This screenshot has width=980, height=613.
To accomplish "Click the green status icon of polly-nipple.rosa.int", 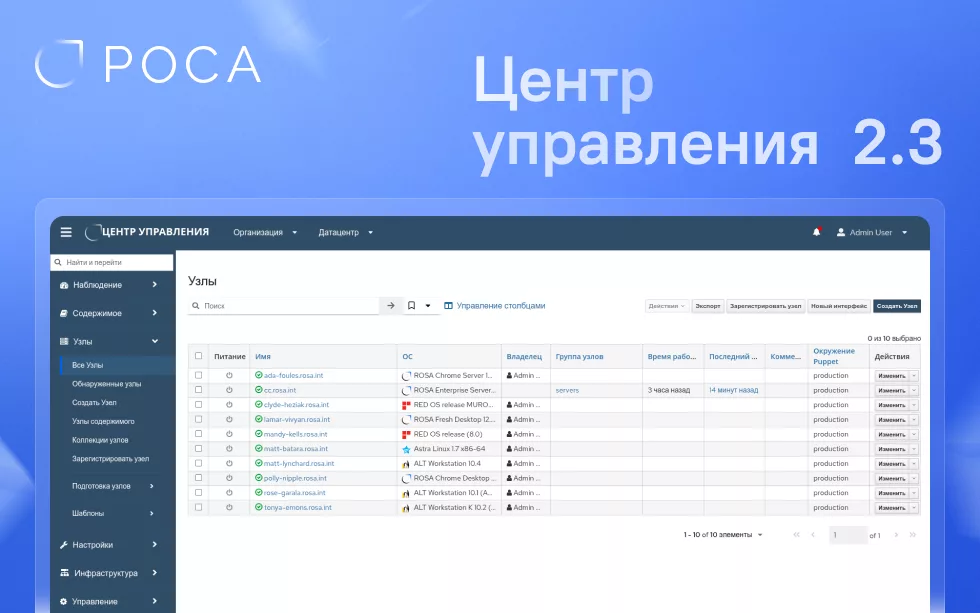I will click(x=258, y=478).
